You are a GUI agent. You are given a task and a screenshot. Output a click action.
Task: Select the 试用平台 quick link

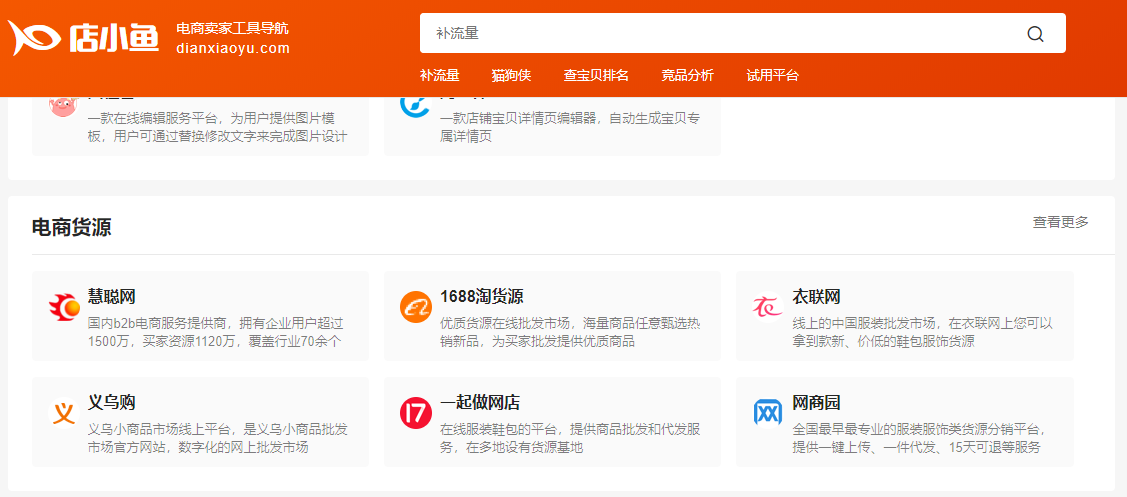(773, 76)
